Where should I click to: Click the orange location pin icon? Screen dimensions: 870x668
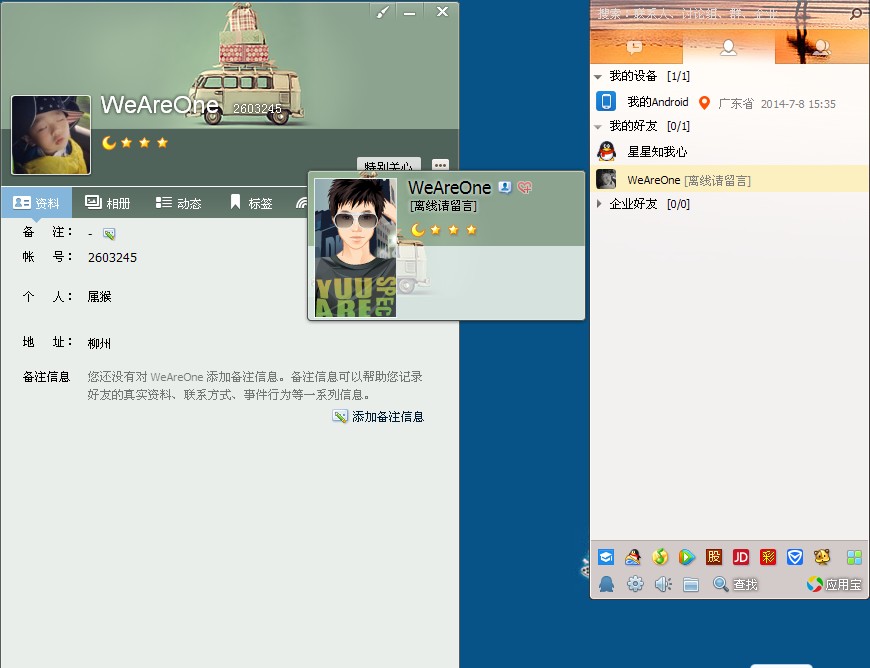coord(704,103)
